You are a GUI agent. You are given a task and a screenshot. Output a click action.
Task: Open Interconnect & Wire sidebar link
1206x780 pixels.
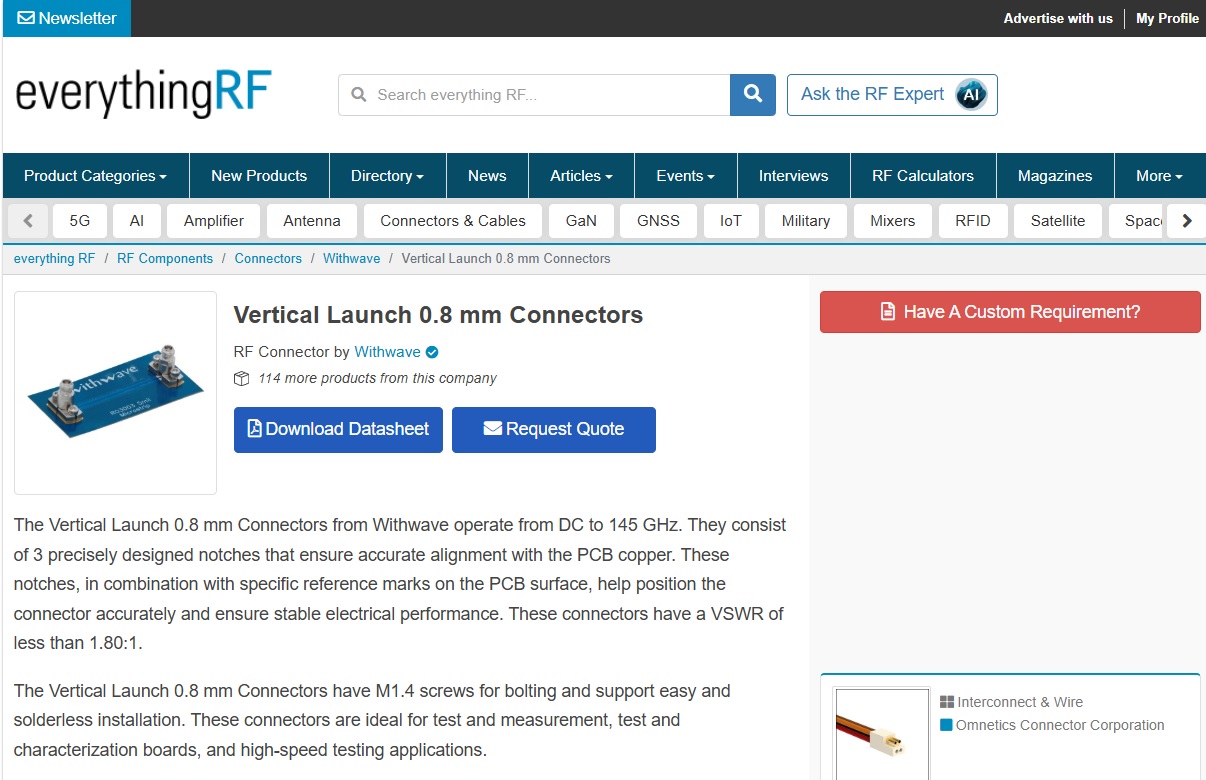click(1020, 702)
